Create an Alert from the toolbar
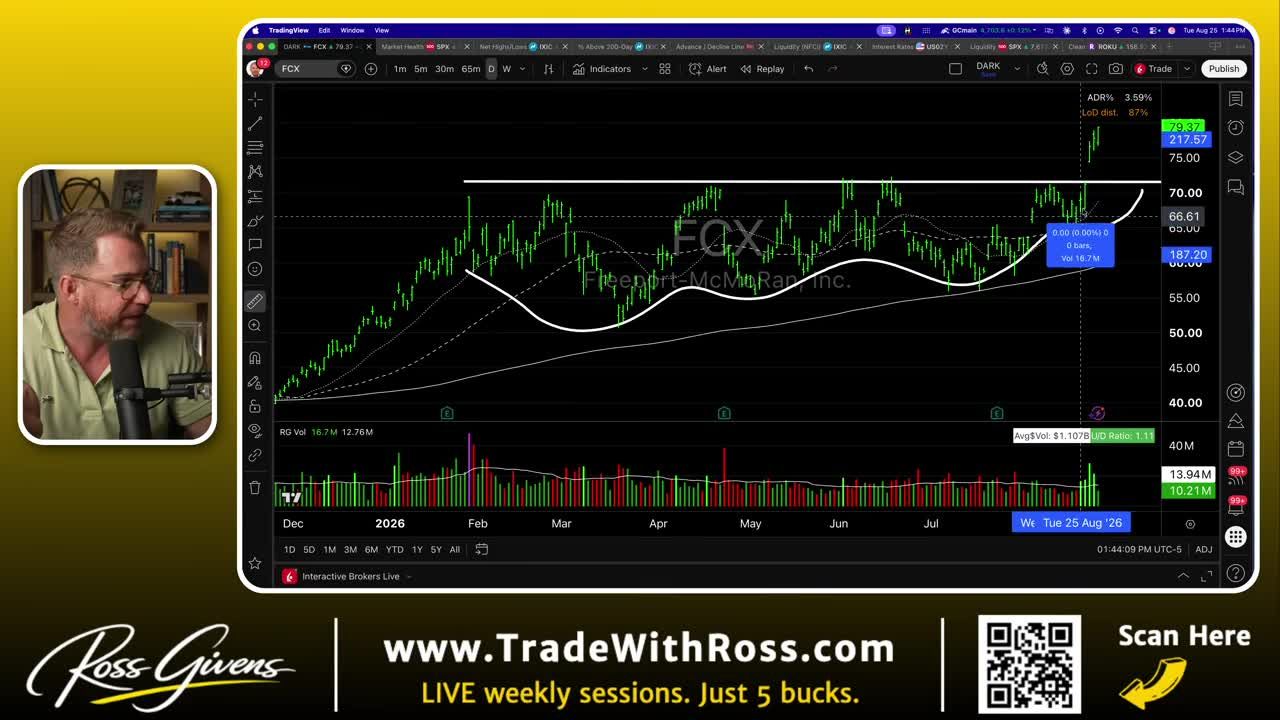The image size is (1280, 720). pyautogui.click(x=708, y=69)
